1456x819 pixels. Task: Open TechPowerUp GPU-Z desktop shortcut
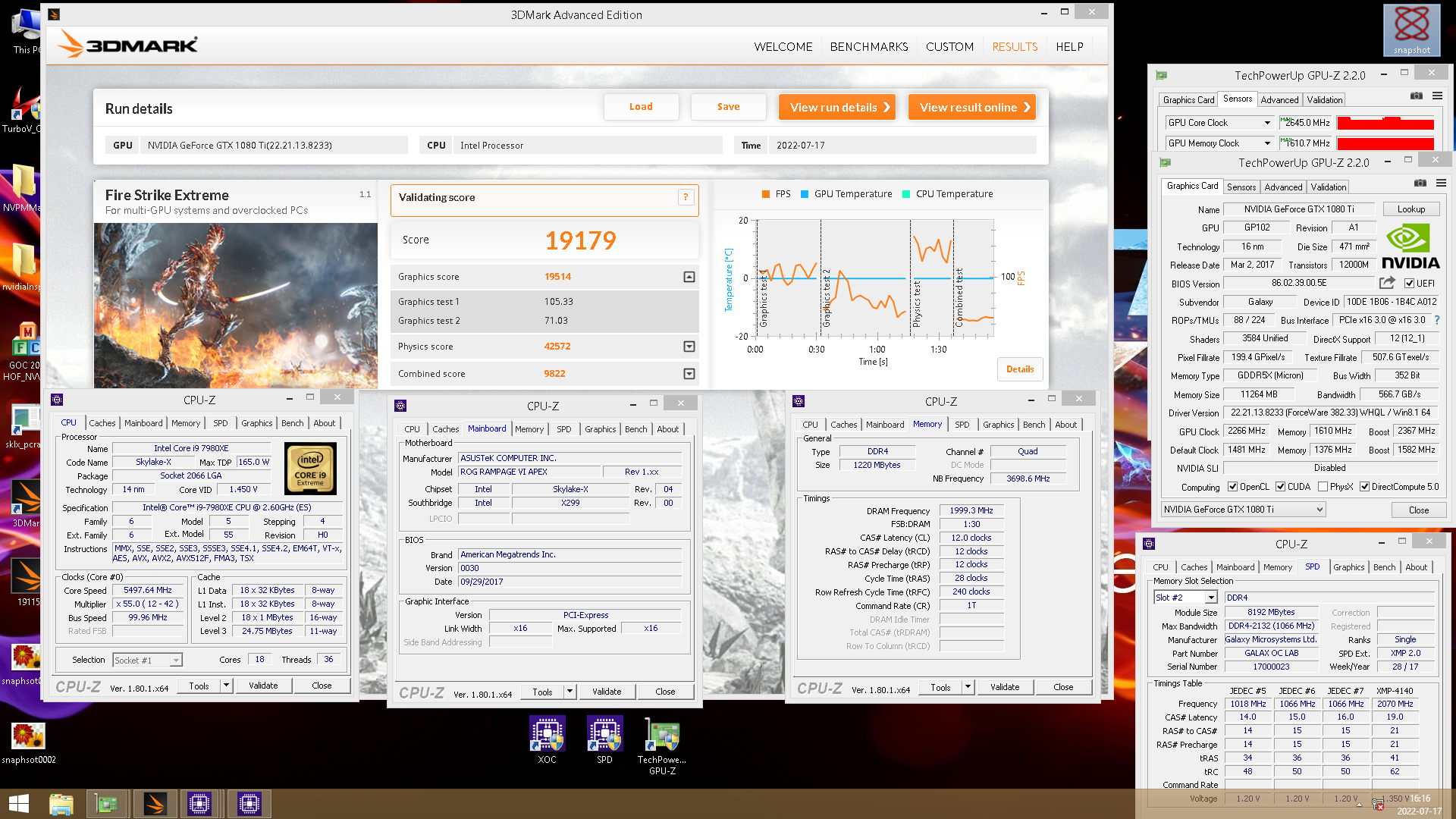coord(662,745)
